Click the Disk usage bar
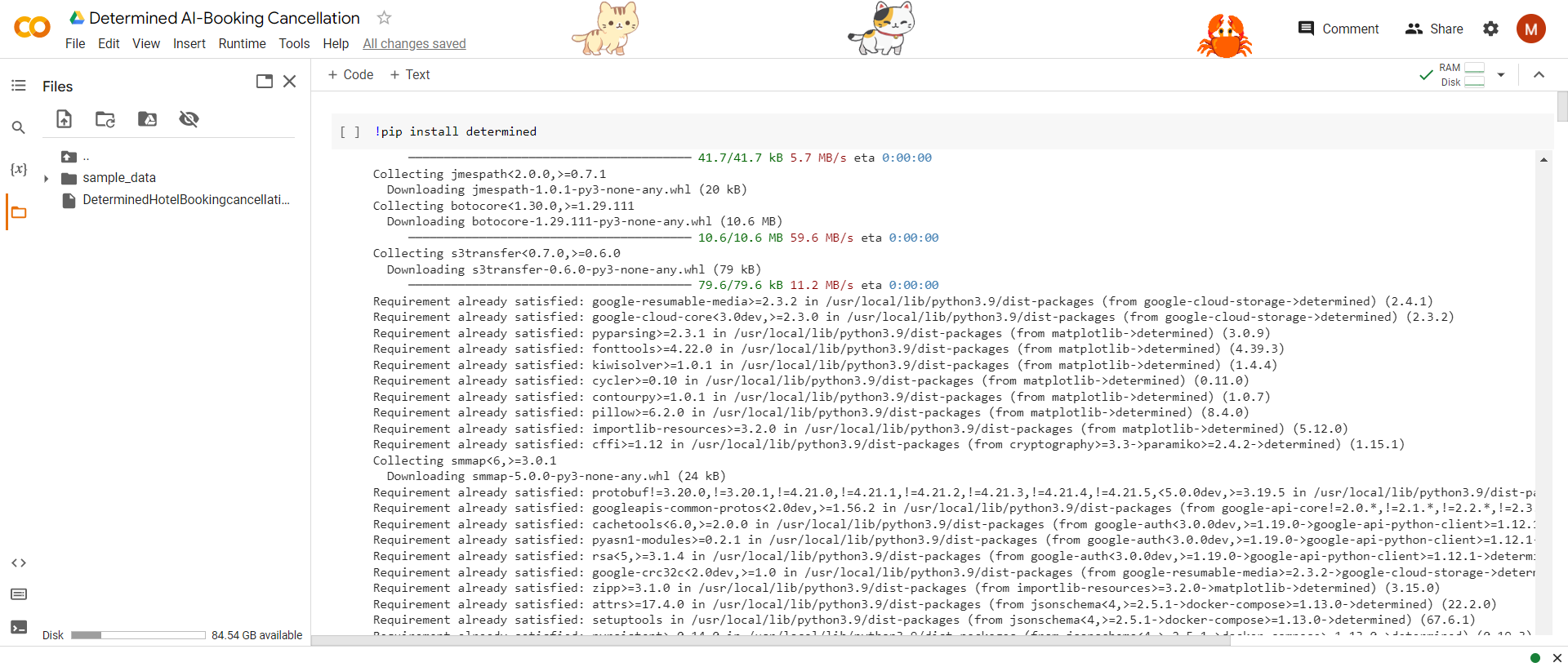 coord(138,635)
